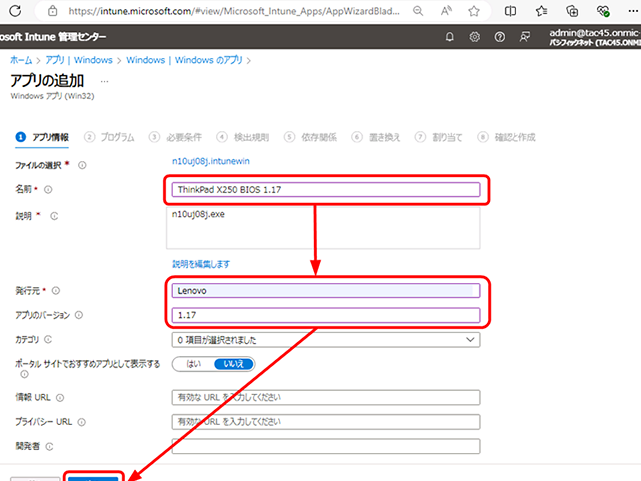
Task: Open admin account menu
Action: point(595,37)
